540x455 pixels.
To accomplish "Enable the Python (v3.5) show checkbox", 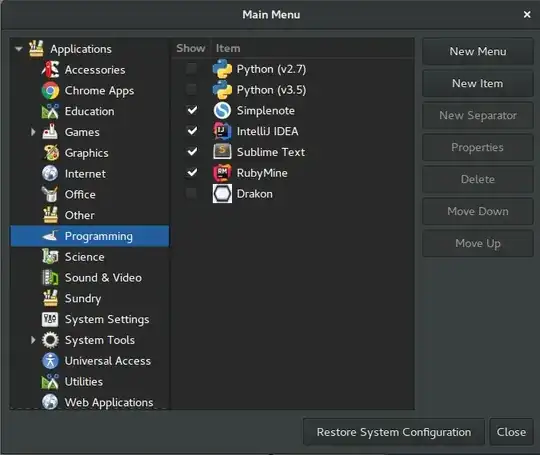I will point(191,90).
